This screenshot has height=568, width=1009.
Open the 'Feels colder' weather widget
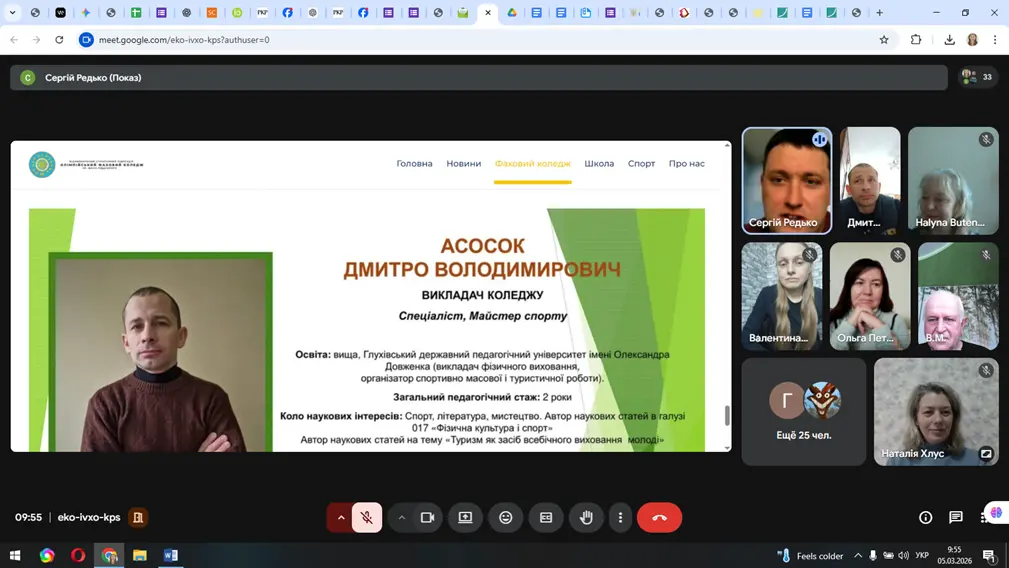tap(811, 556)
